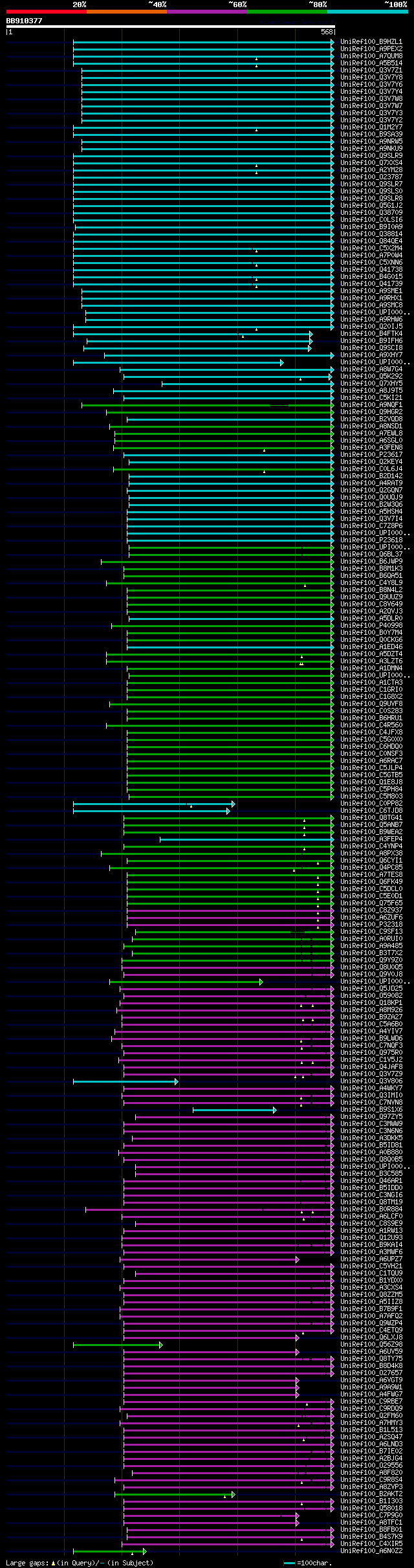Click the UniRef100_C9SF13 entry
This screenshot has height=1568, width=414.
[371, 931]
